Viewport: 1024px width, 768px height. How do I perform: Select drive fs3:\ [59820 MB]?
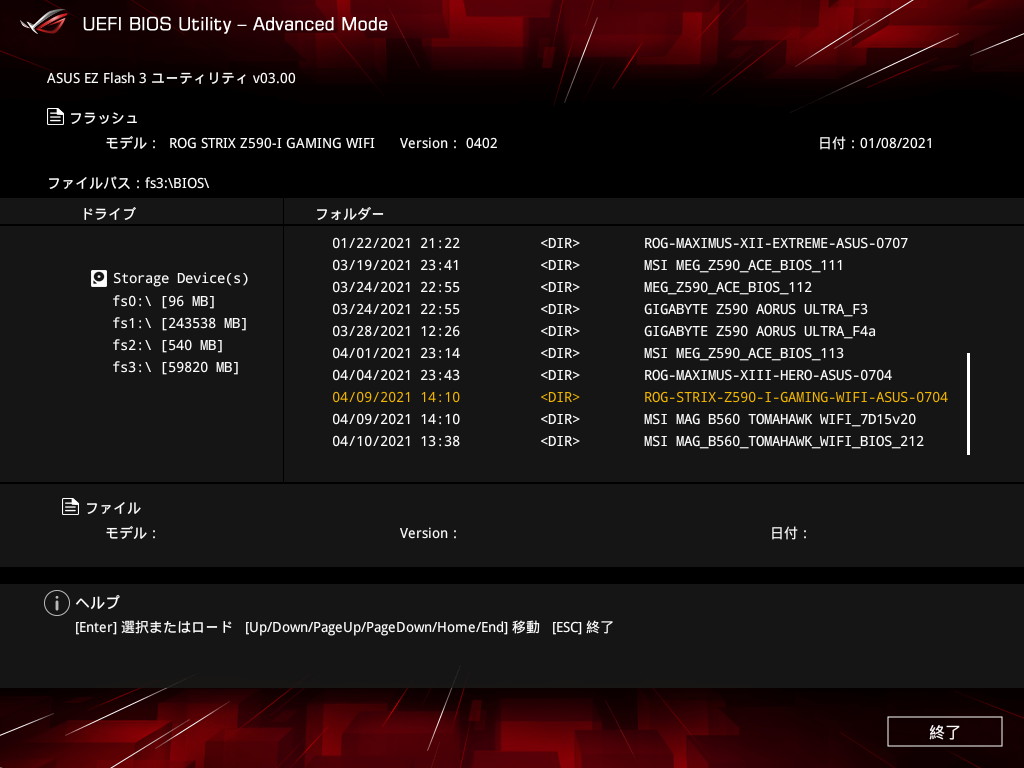[x=176, y=367]
